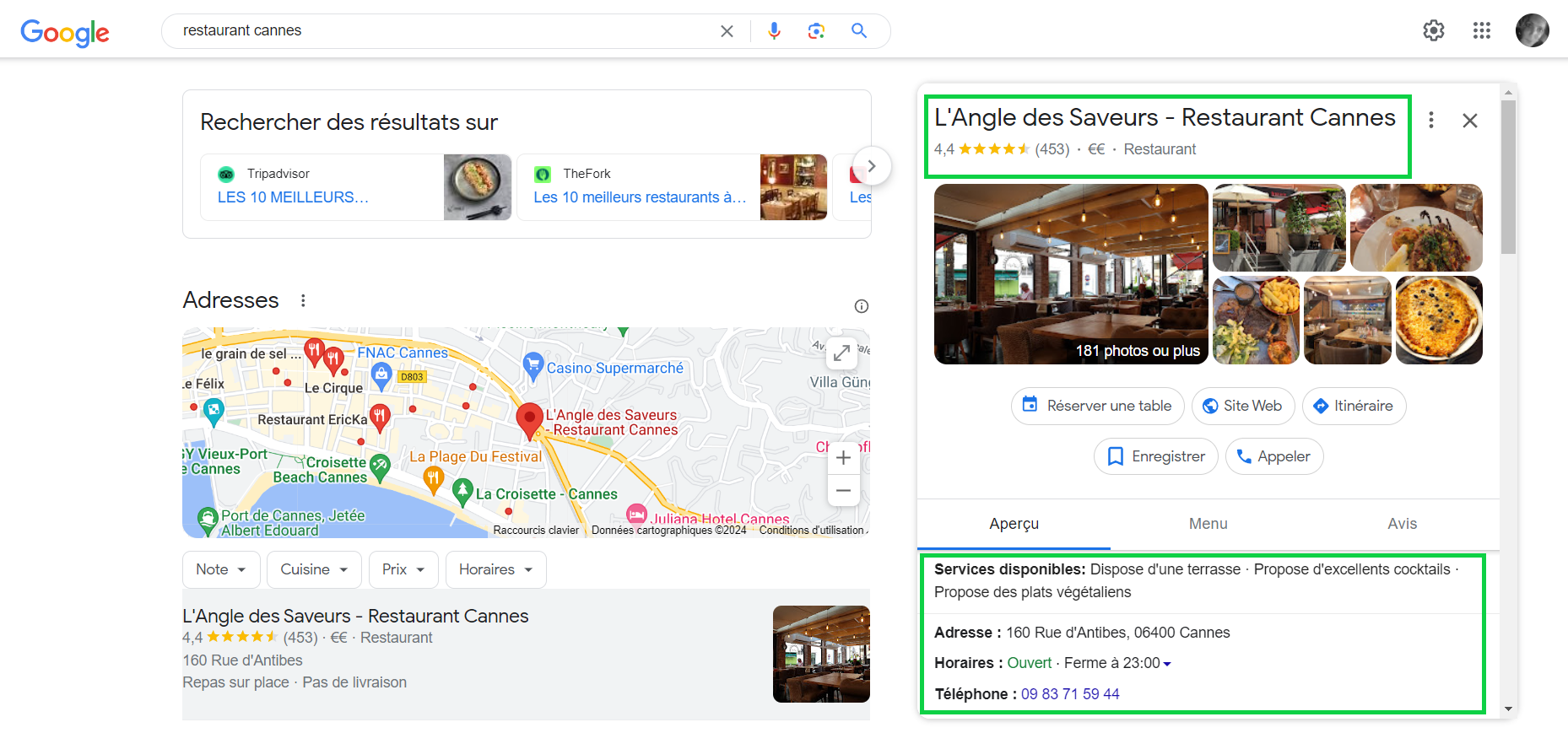The width and height of the screenshot is (1568, 733).
Task: Click Raccourcis clavier on the map
Action: coord(536,531)
